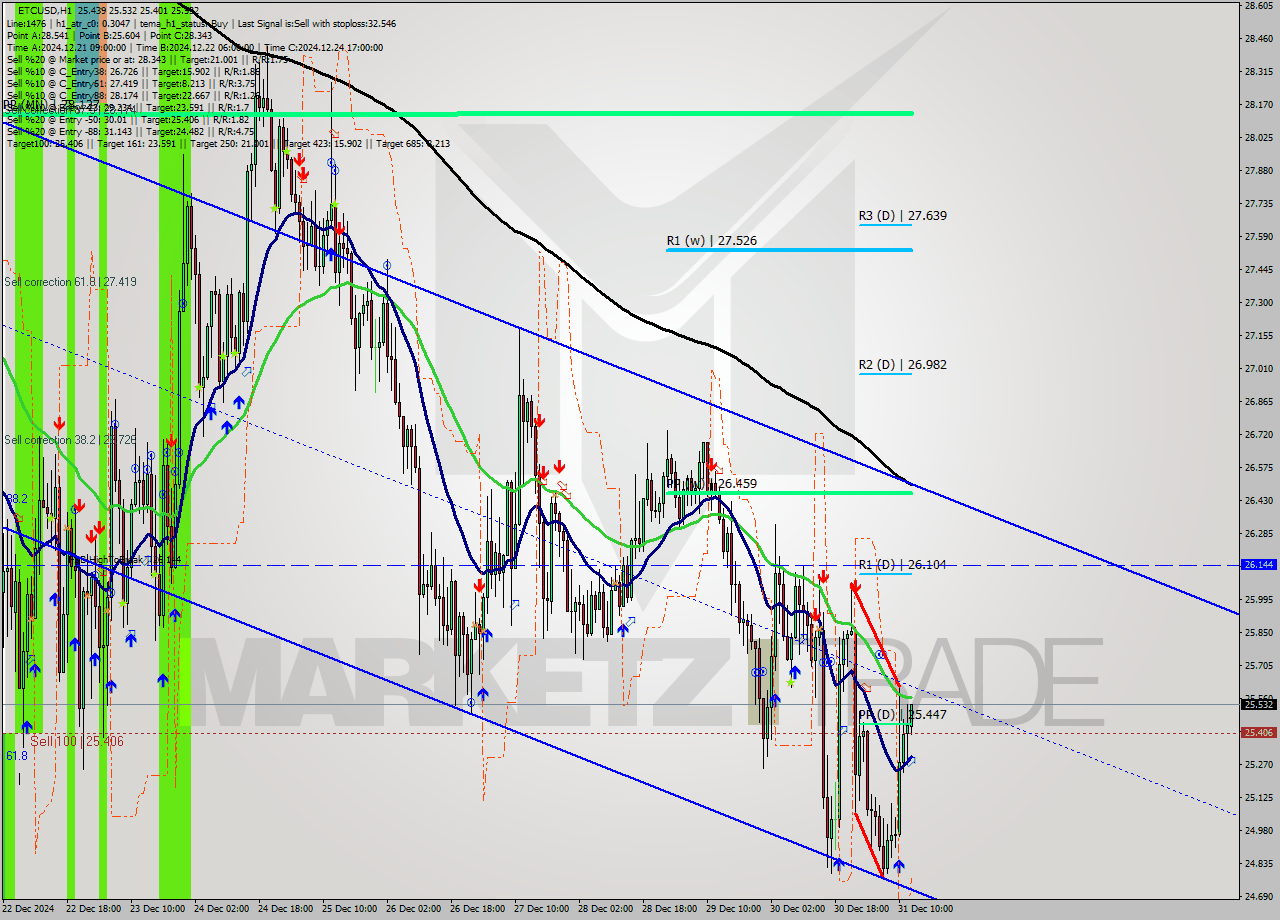The height and width of the screenshot is (920, 1280).
Task: Click the '31 Dec 10:00' time axis label
Action: pos(925,909)
